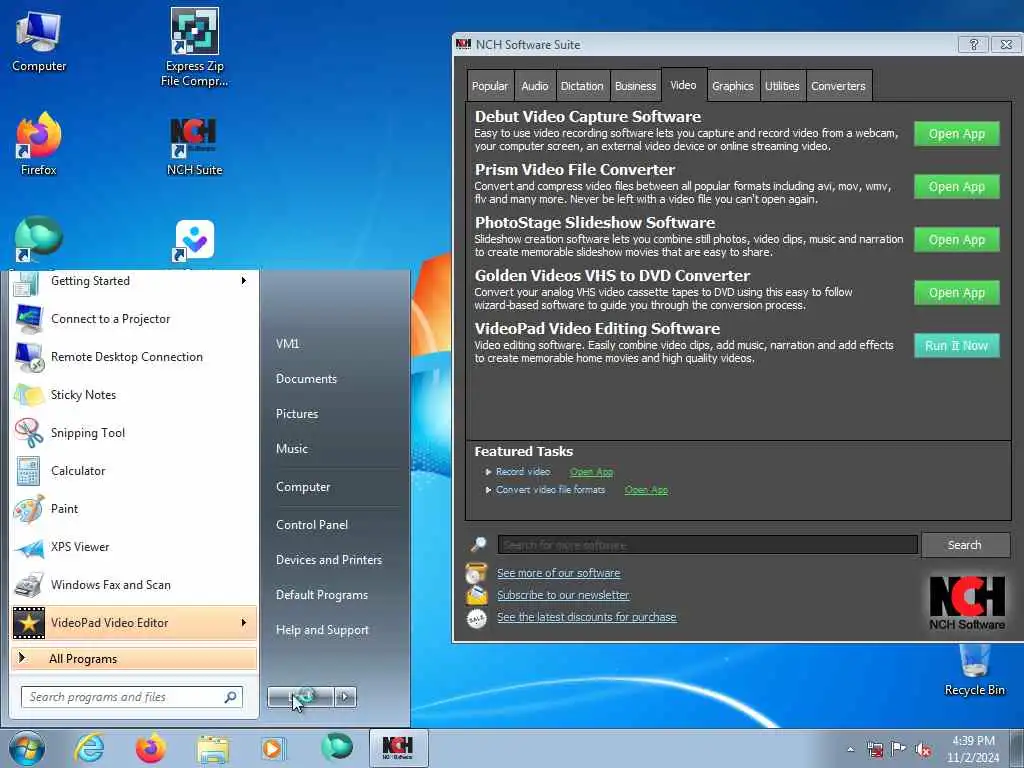Switch to the Dictation tab
The height and width of the screenshot is (768, 1024).
pyautogui.click(x=582, y=86)
